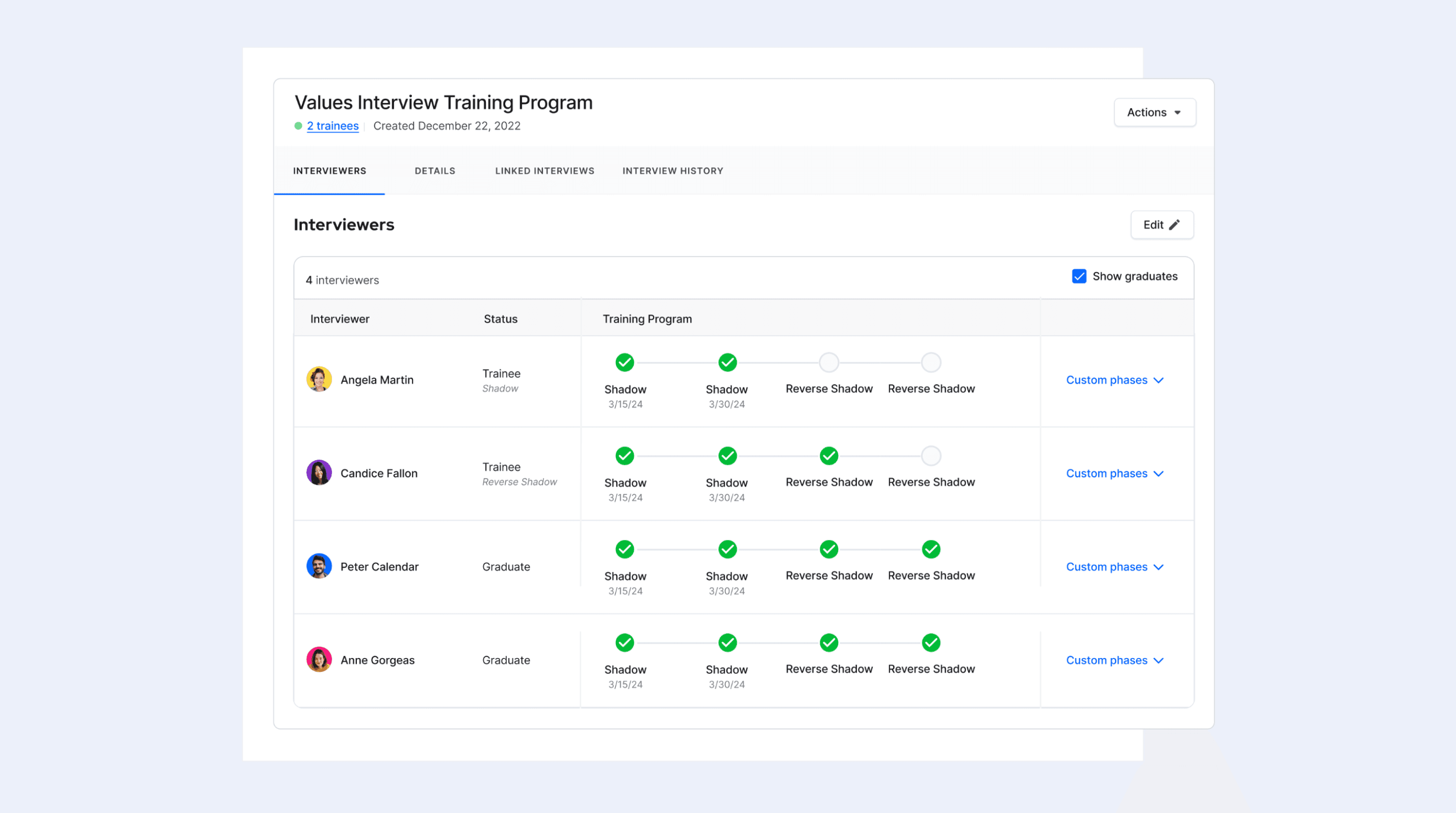Switch to the Details tab
1456x813 pixels.
pyautogui.click(x=435, y=171)
